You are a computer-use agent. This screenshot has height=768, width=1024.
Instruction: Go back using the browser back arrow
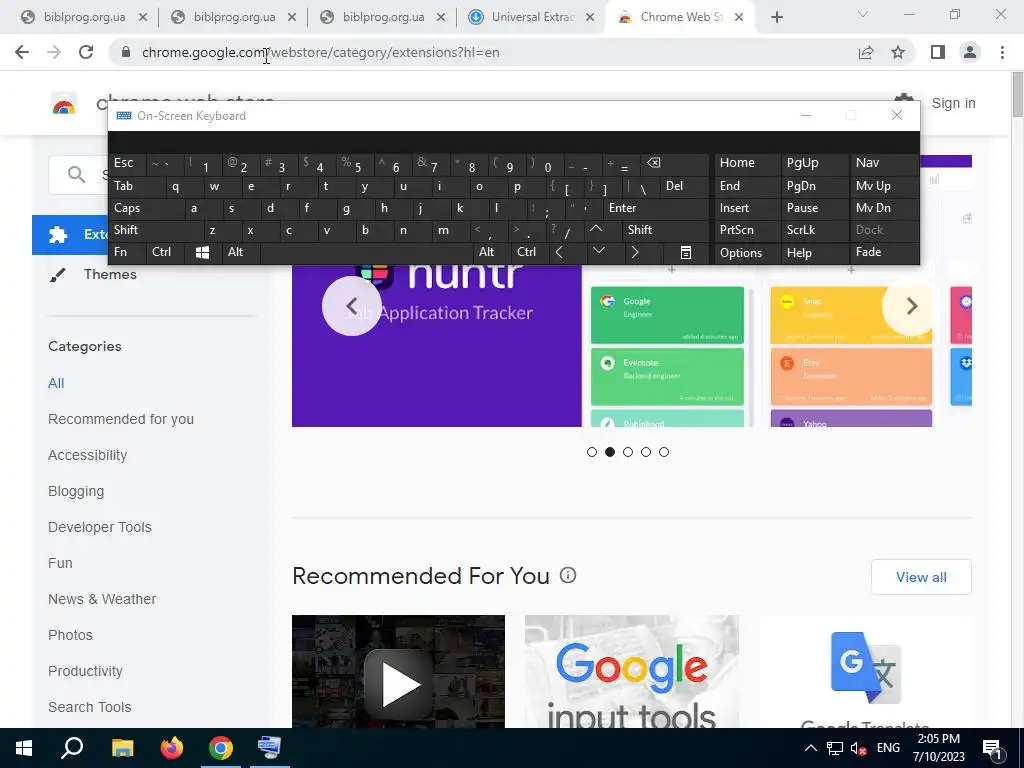[x=22, y=52]
